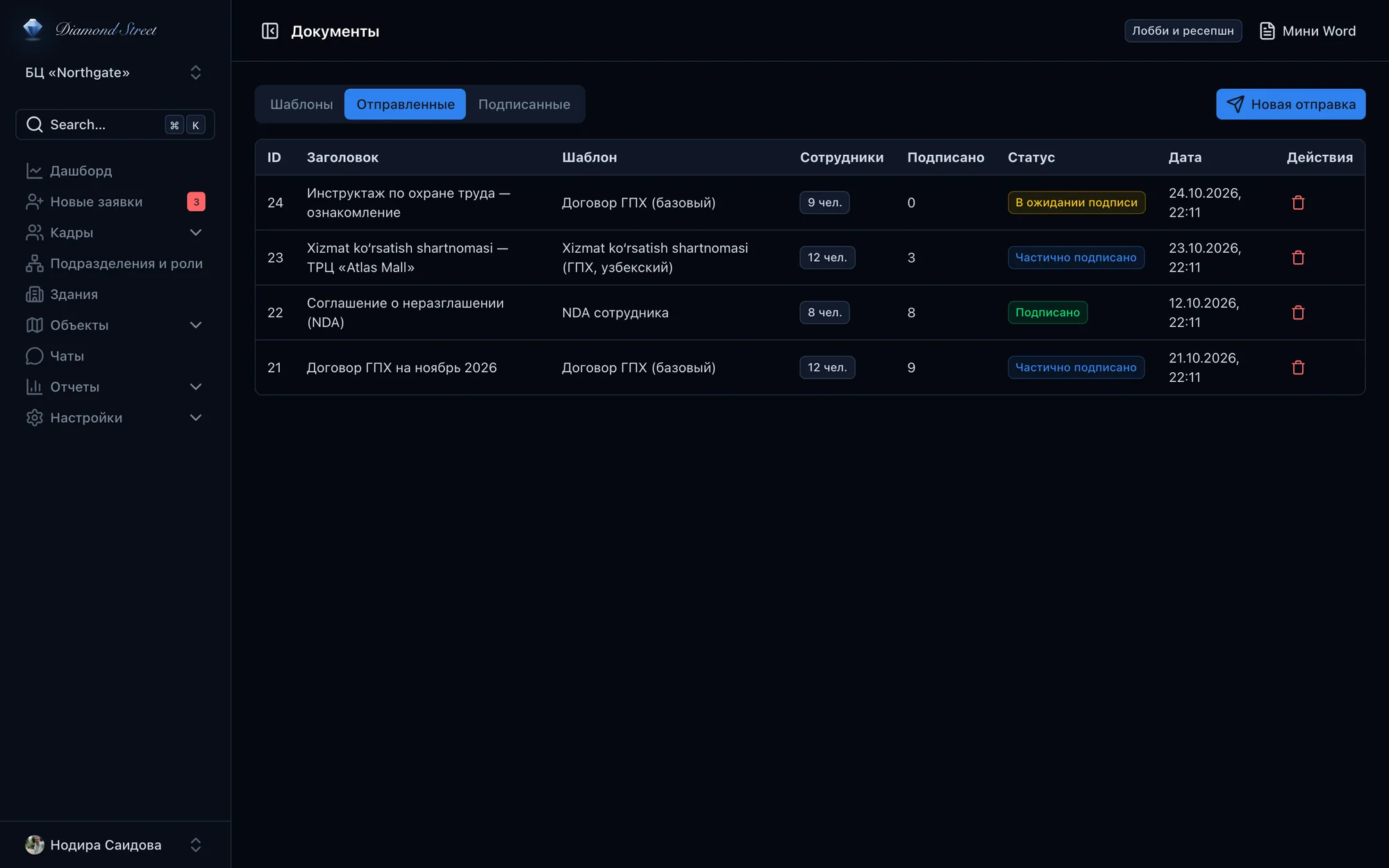Click the Частично подписано status in row 21
This screenshot has height=868, width=1389.
pyautogui.click(x=1076, y=367)
